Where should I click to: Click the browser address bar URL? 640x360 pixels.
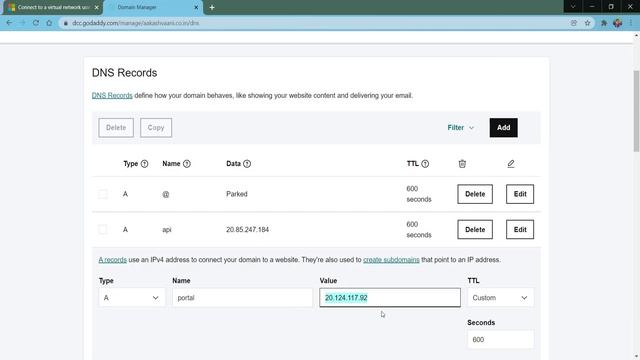(136, 23)
